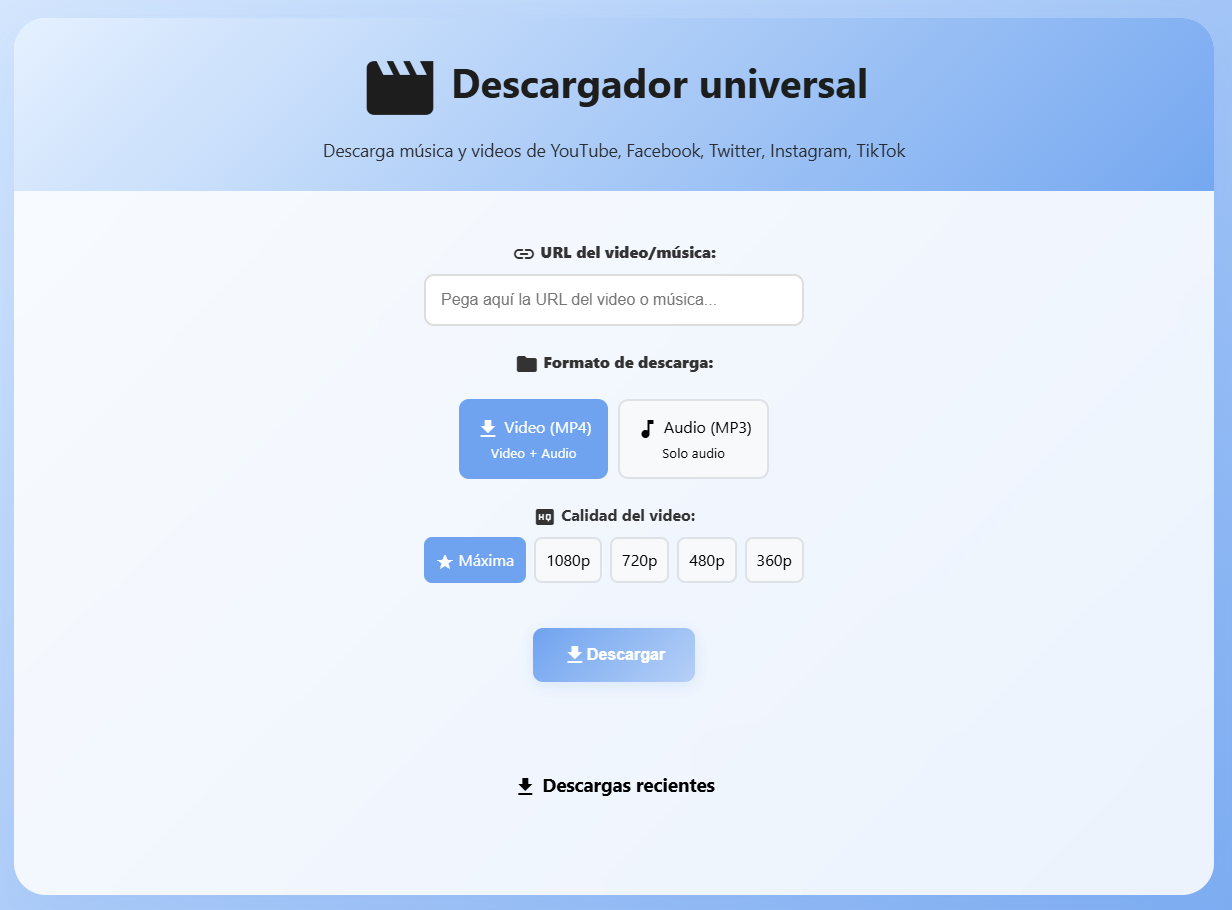
Task: Click the music note icon in Audio (MP3)
Action: [648, 427]
